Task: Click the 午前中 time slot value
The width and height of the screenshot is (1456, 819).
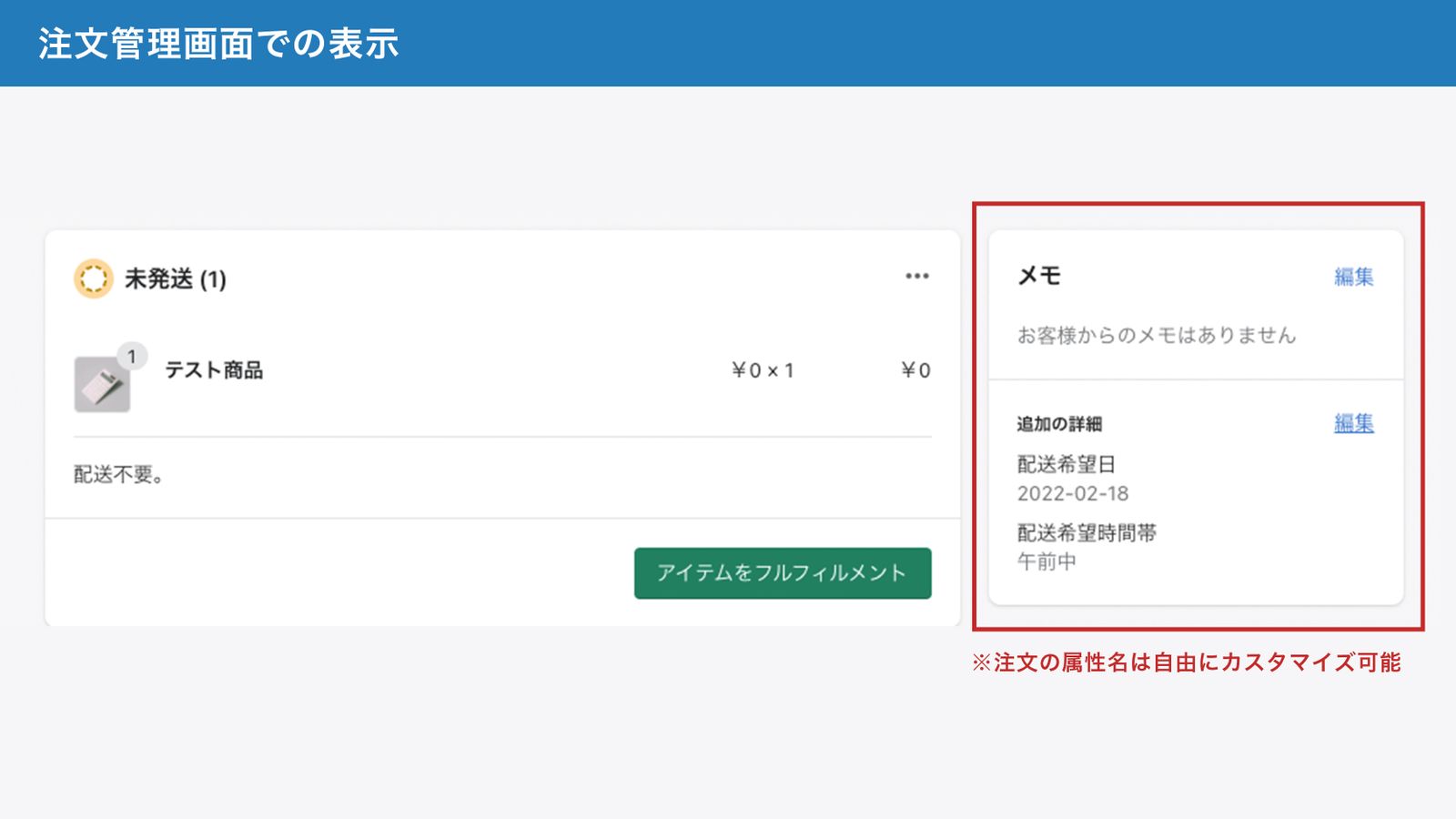Action: (1046, 562)
